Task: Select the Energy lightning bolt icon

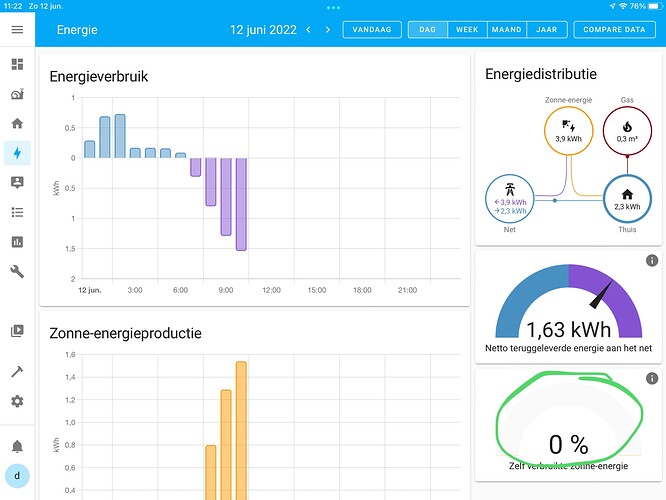Action: pos(17,153)
